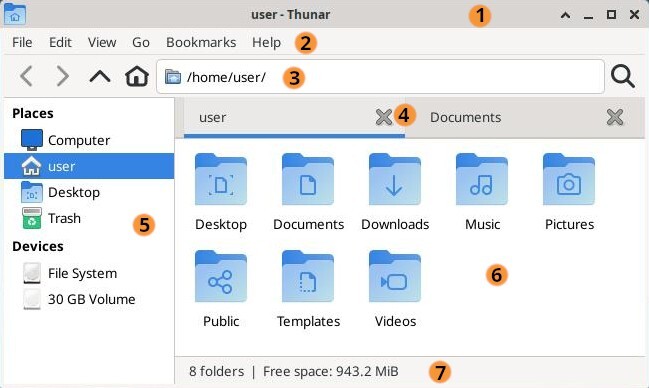Select the Videos folder icon
The height and width of the screenshot is (388, 649).
(395, 276)
